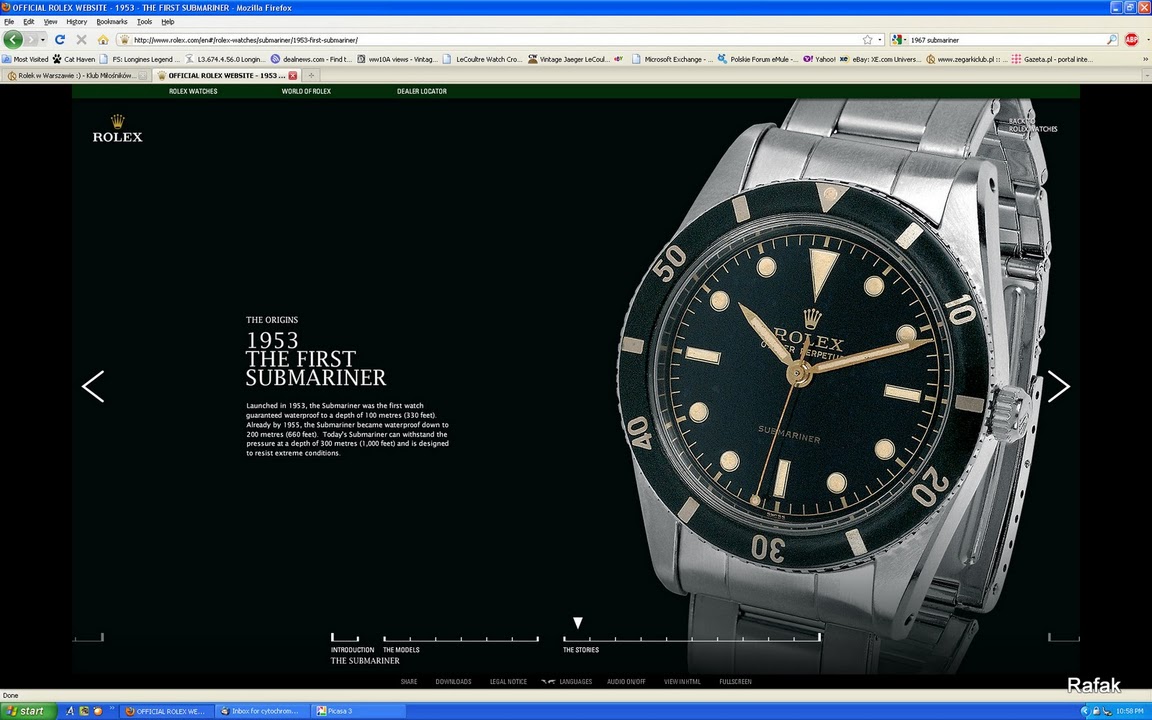Open the Help menu
Image resolution: width=1152 pixels, height=720 pixels.
point(168,22)
